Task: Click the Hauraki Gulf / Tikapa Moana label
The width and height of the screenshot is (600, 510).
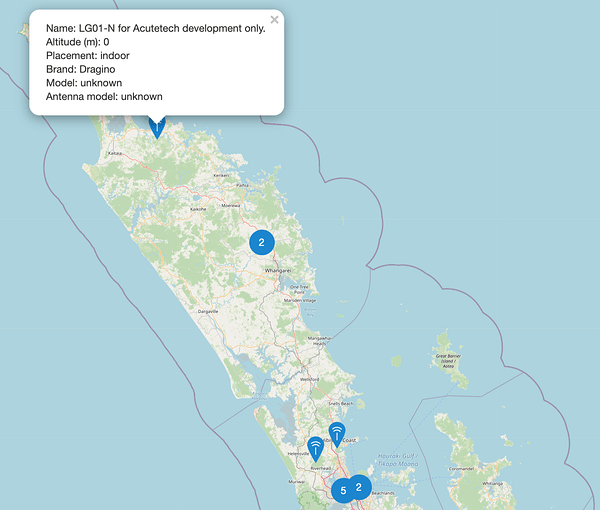Action: tap(398, 460)
